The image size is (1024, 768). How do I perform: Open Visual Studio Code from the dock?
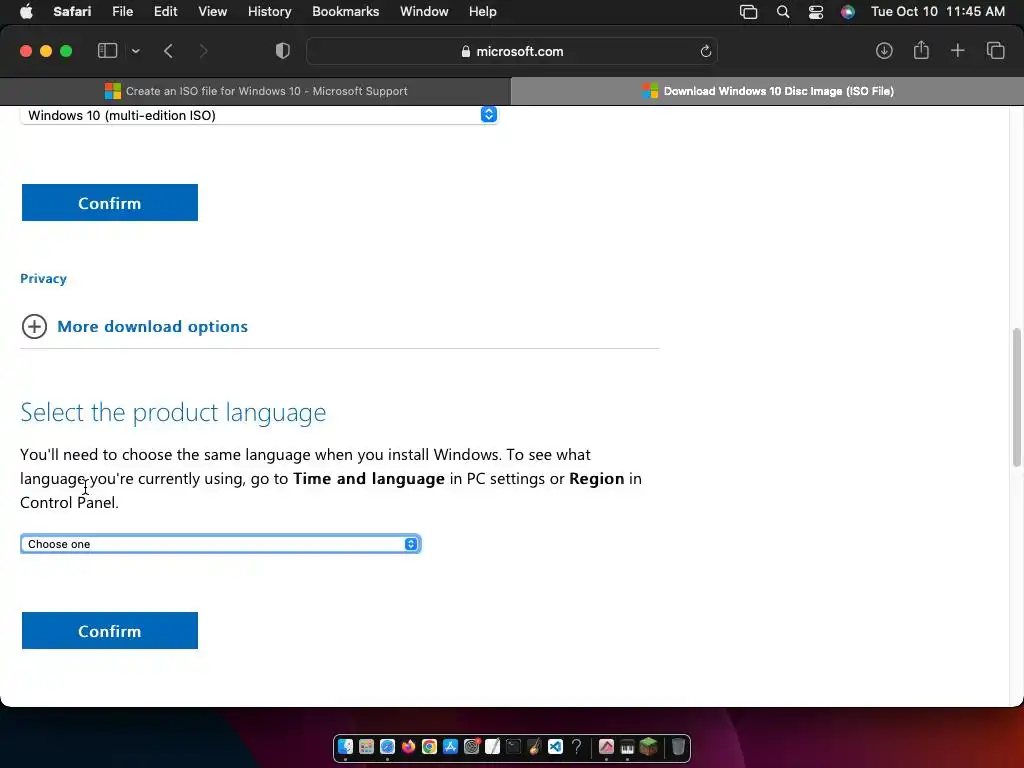(555, 746)
